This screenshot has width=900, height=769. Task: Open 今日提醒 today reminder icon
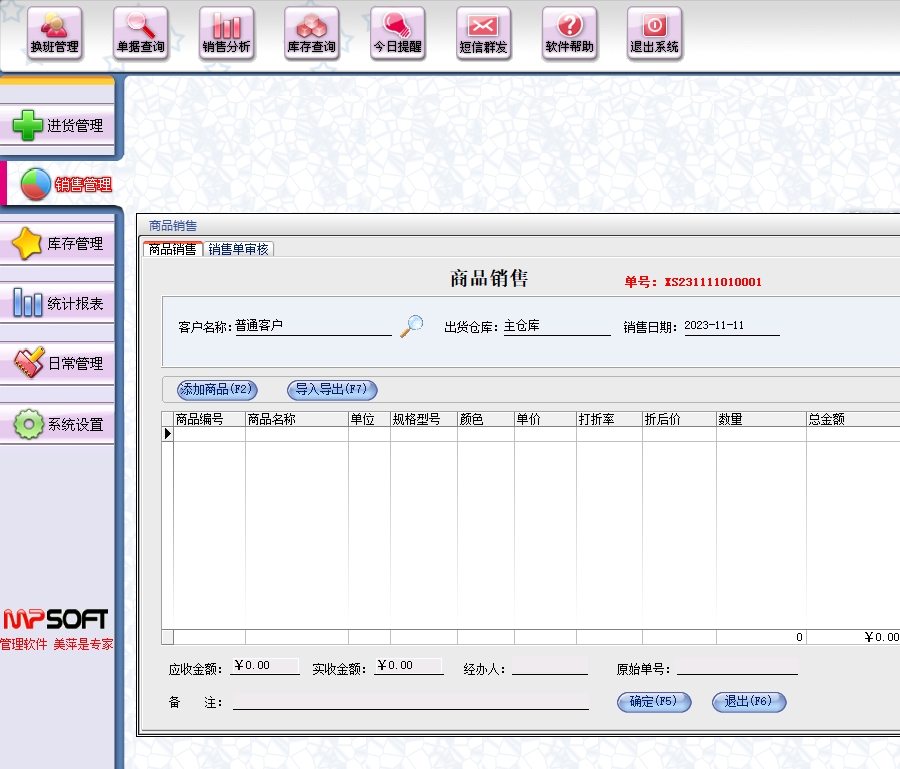point(398,33)
